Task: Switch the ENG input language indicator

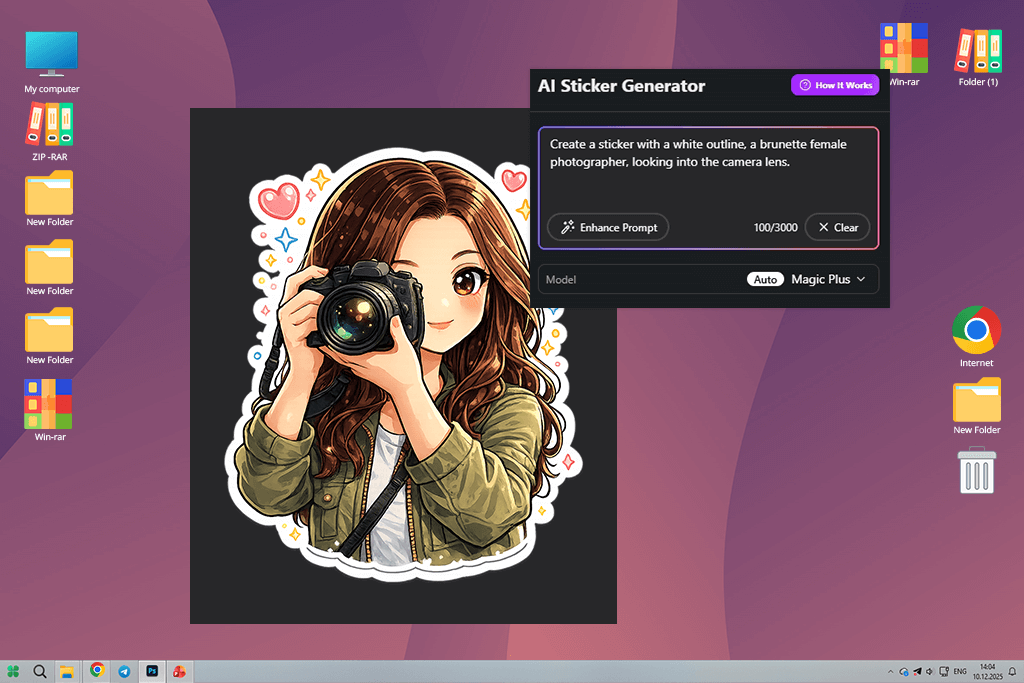Action: coord(960,671)
